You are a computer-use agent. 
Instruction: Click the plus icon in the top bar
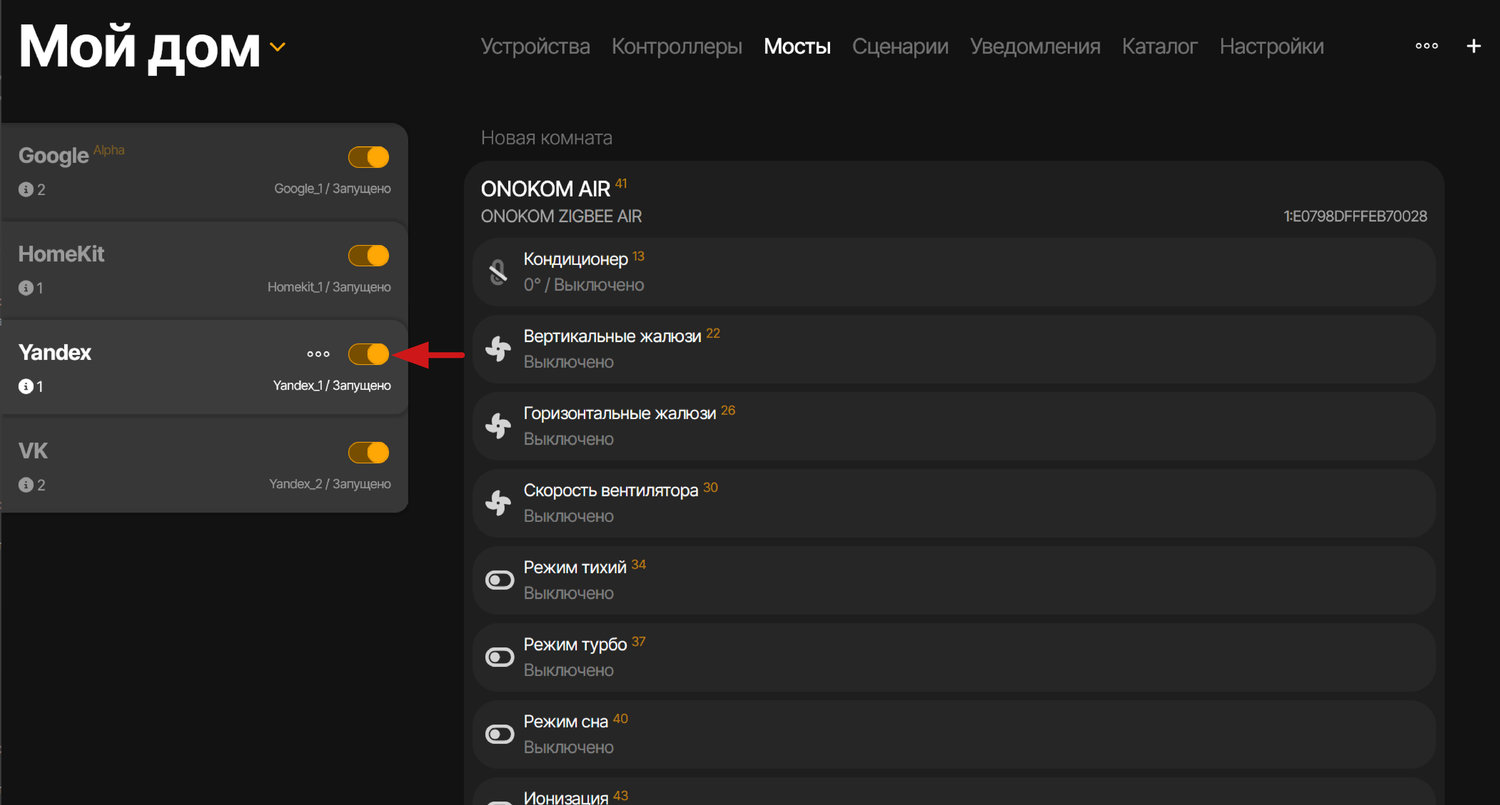(x=1473, y=46)
